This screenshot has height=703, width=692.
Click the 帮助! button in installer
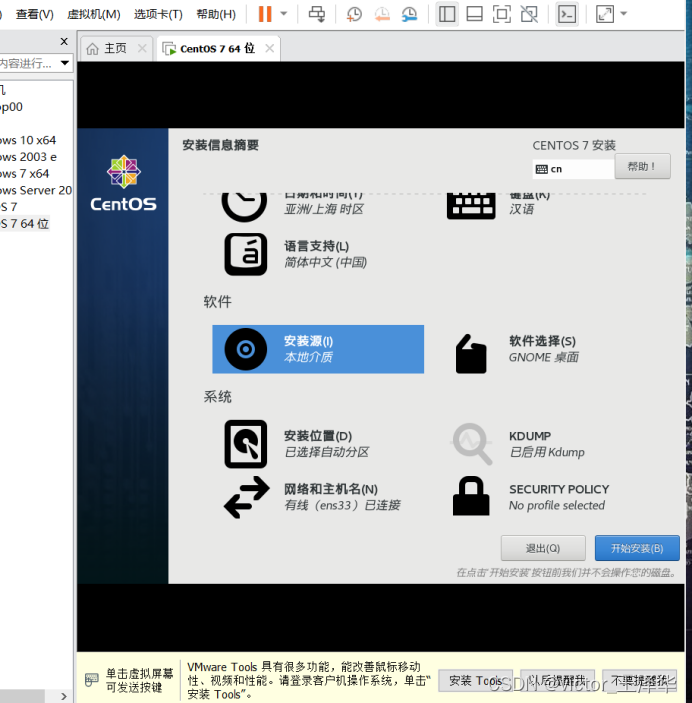[642, 166]
